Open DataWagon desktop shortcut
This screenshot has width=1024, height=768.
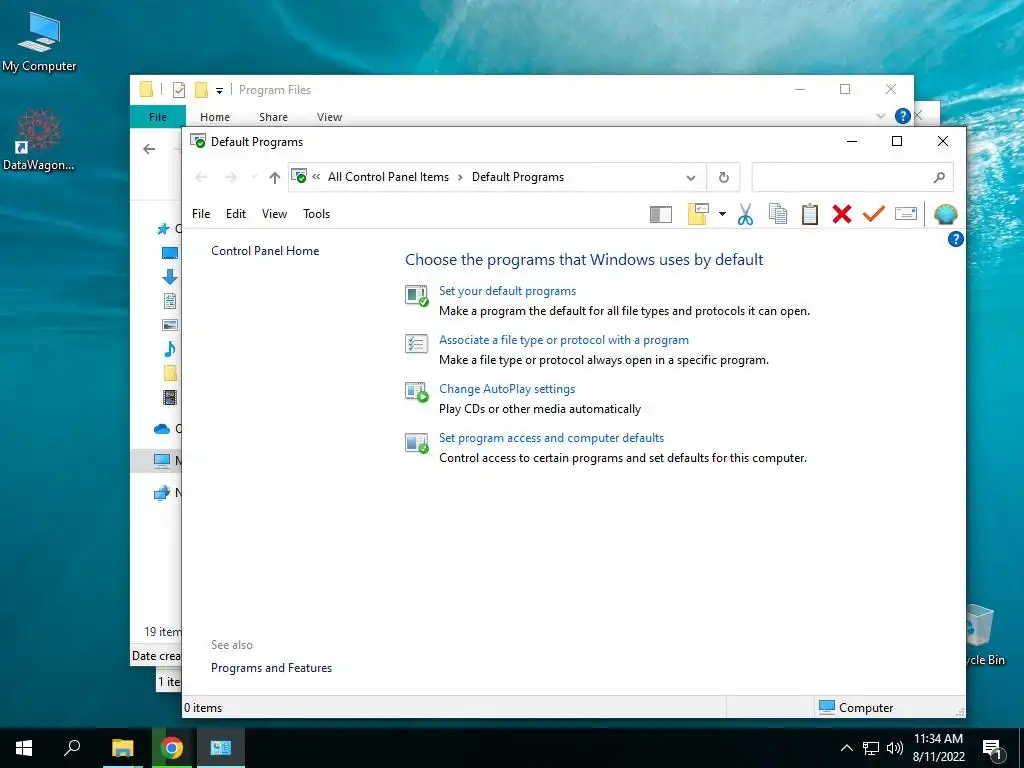point(39,141)
